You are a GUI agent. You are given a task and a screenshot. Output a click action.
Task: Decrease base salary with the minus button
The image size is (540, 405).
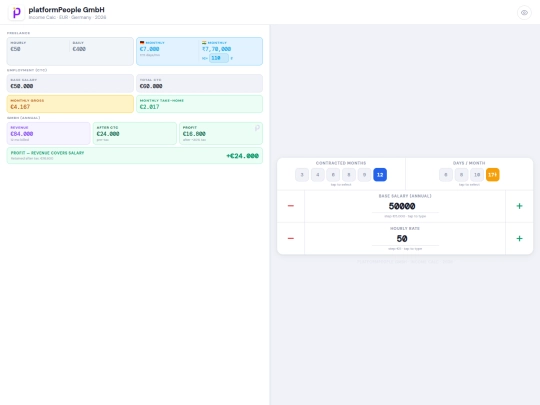point(291,206)
